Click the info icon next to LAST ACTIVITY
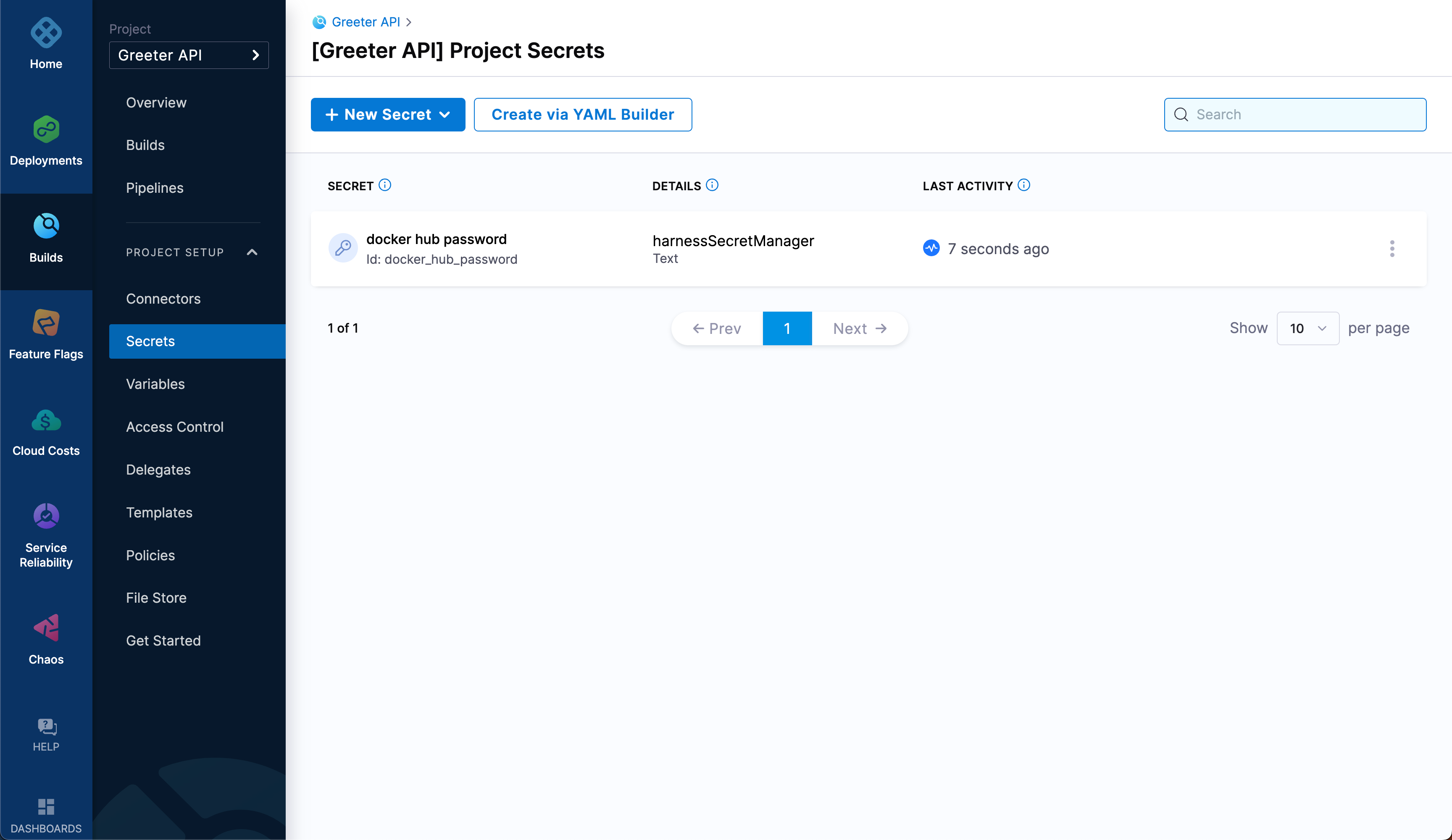Screen dimensions: 1452x840 click(x=1024, y=185)
